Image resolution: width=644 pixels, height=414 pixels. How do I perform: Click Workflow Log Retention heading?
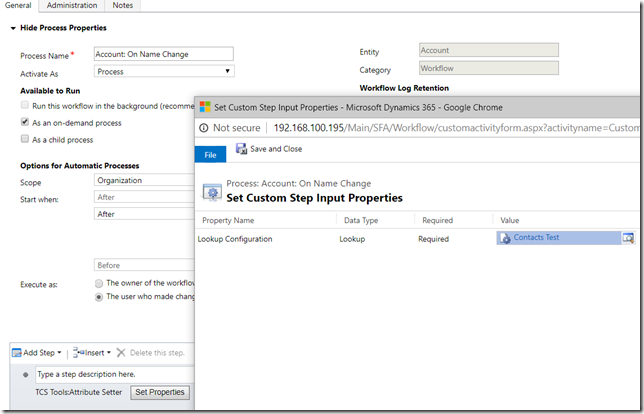[x=404, y=88]
